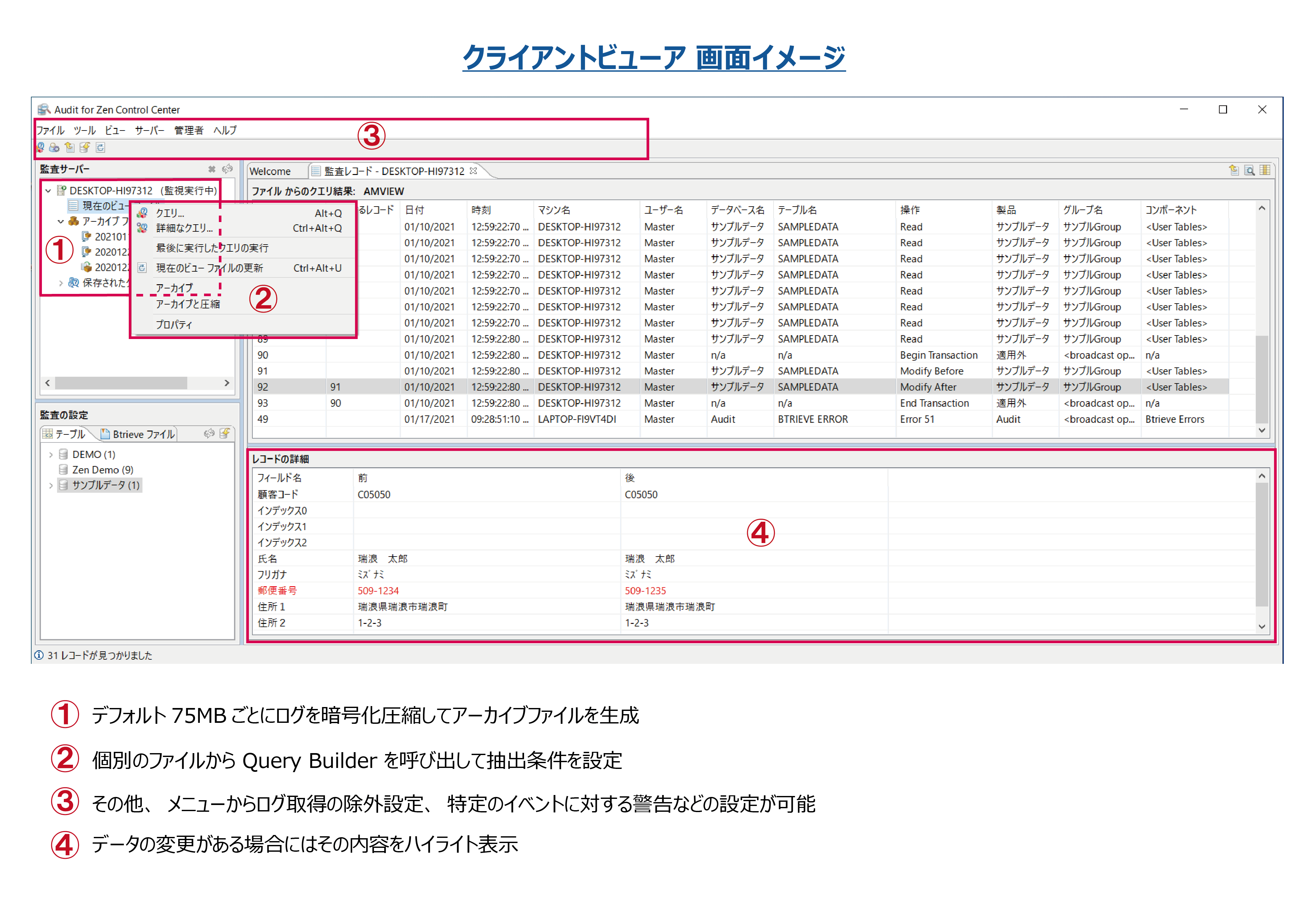The image size is (1316, 902).
Task: Click the Query toolbar icon with question mark
Action: pos(40,148)
